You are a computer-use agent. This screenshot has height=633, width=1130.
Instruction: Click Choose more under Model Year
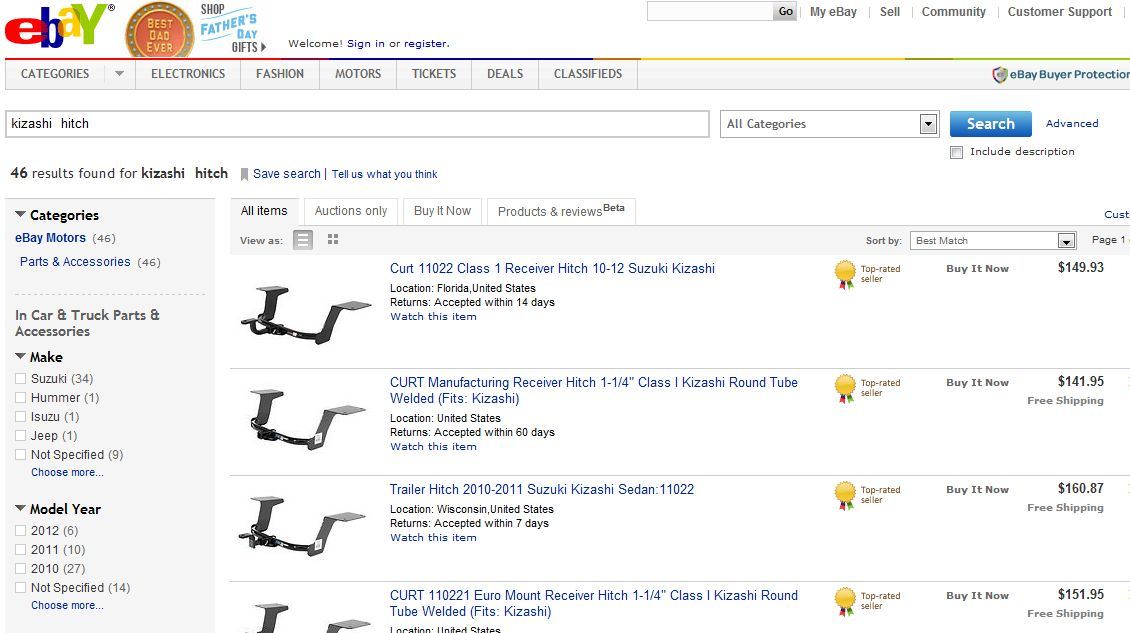[67, 606]
